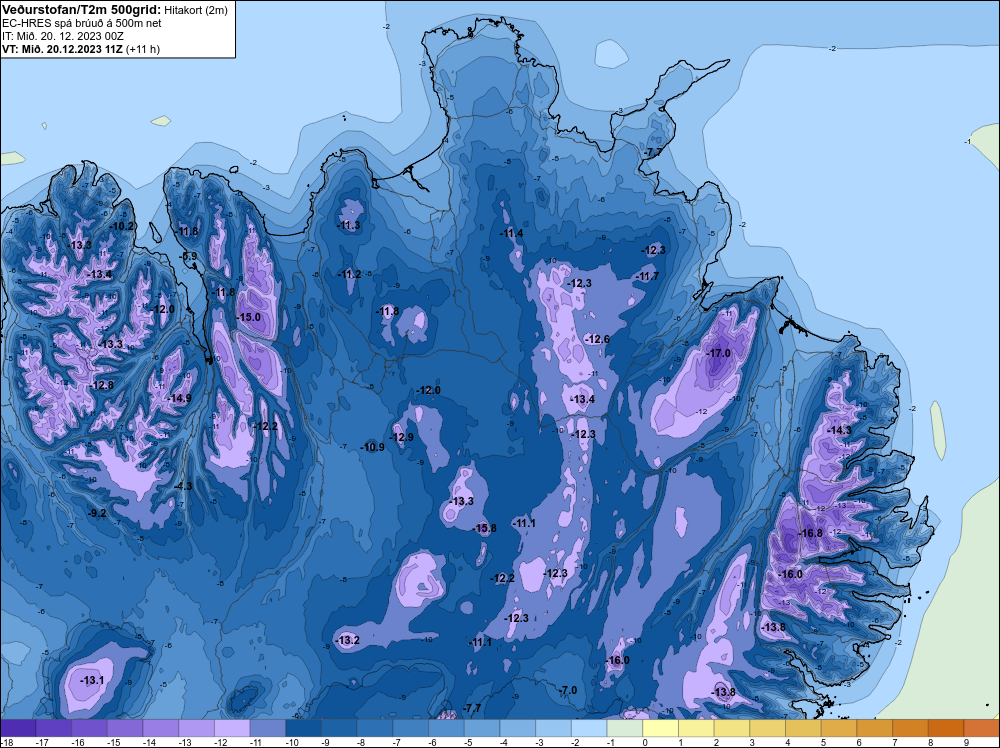Pick the legend swatch labeled 1
The height and width of the screenshot is (748, 1000).
696,728
